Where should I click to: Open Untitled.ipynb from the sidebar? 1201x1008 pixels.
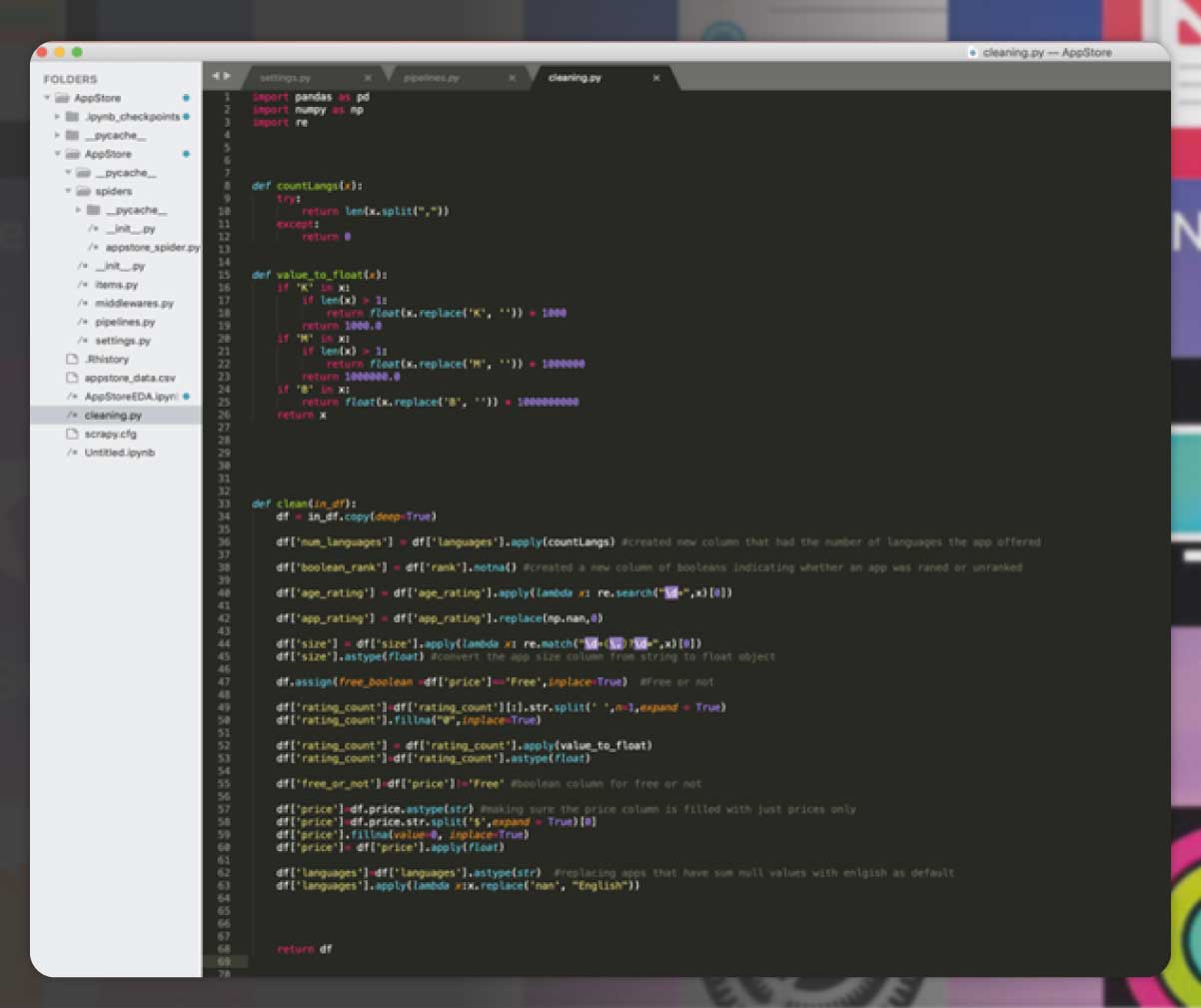coord(120,453)
